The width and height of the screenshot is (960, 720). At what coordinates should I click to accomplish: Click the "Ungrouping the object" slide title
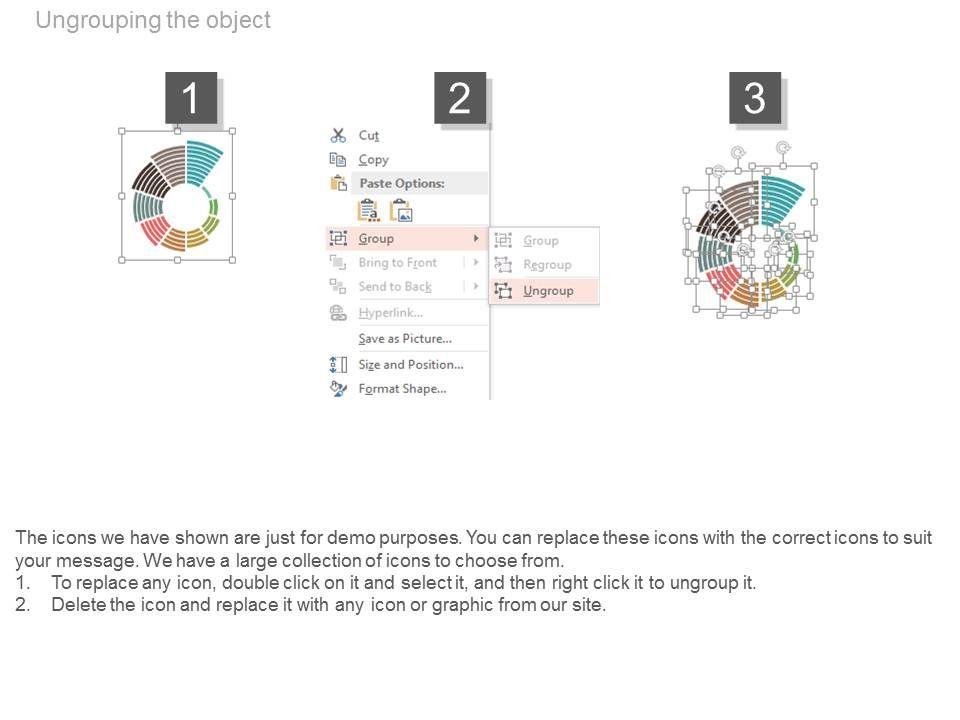pyautogui.click(x=153, y=20)
